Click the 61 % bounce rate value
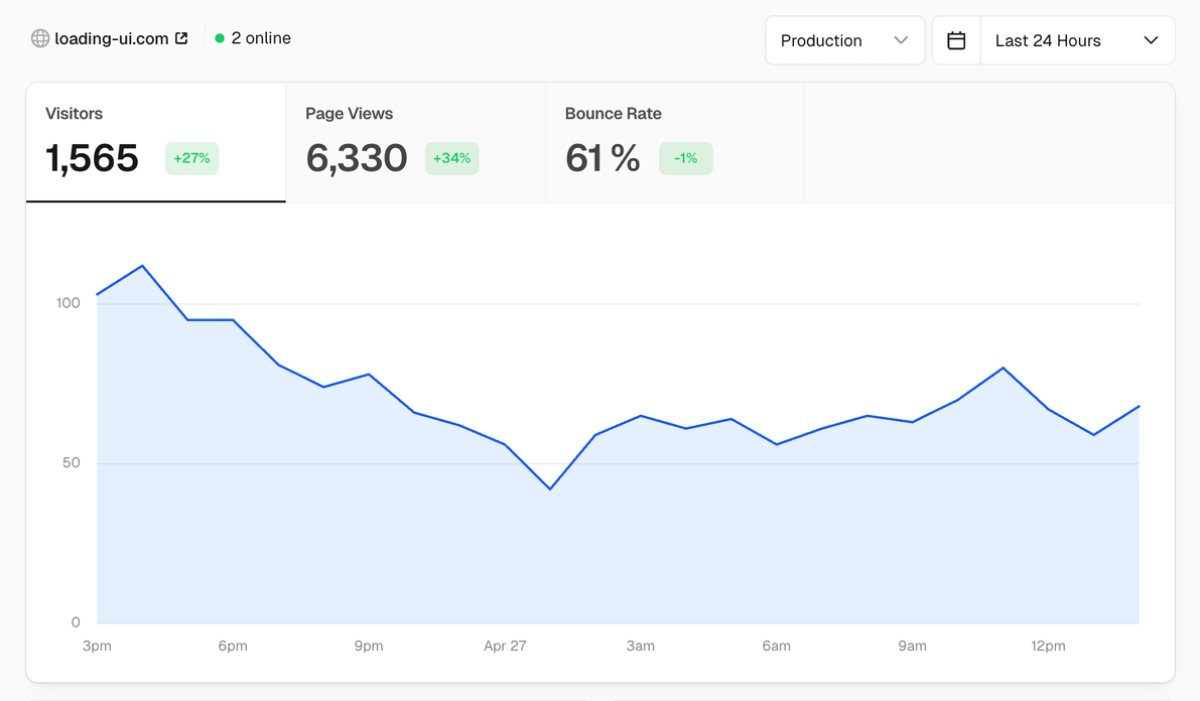This screenshot has height=701, width=1200. pos(603,158)
